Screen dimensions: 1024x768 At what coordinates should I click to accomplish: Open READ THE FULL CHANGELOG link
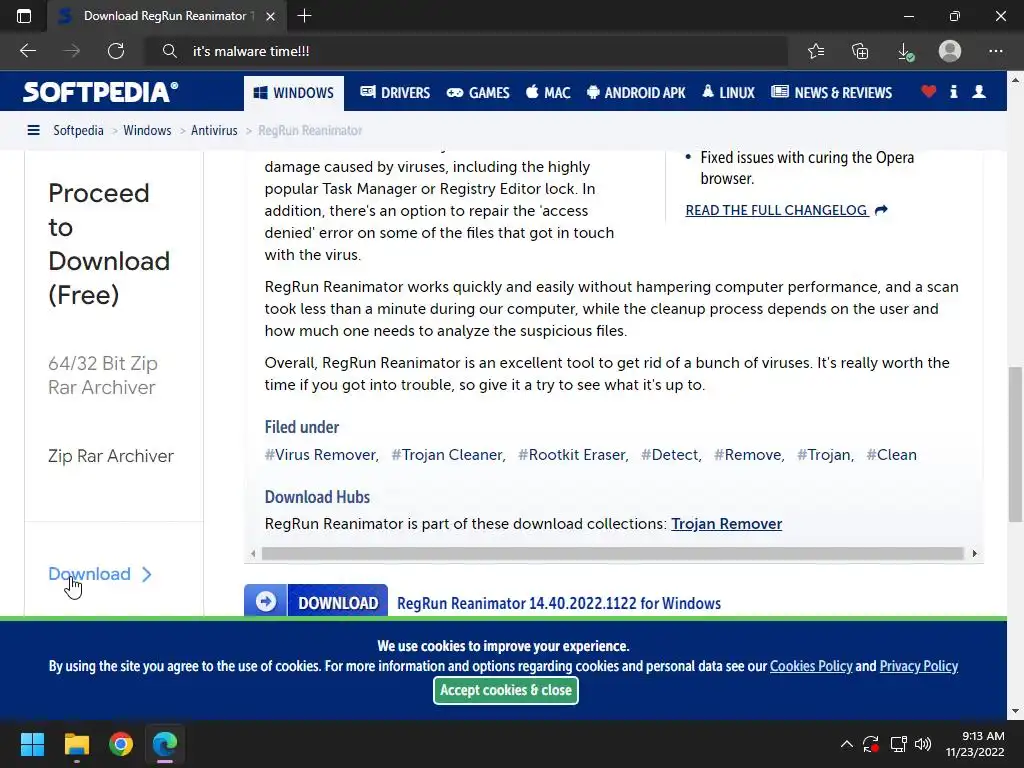click(776, 210)
